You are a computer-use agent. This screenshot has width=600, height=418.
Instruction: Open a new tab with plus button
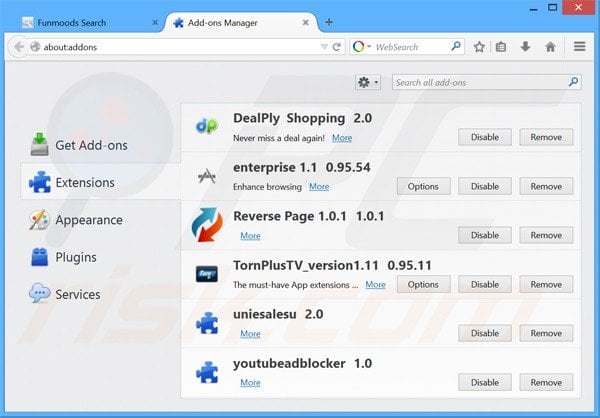[329, 22]
